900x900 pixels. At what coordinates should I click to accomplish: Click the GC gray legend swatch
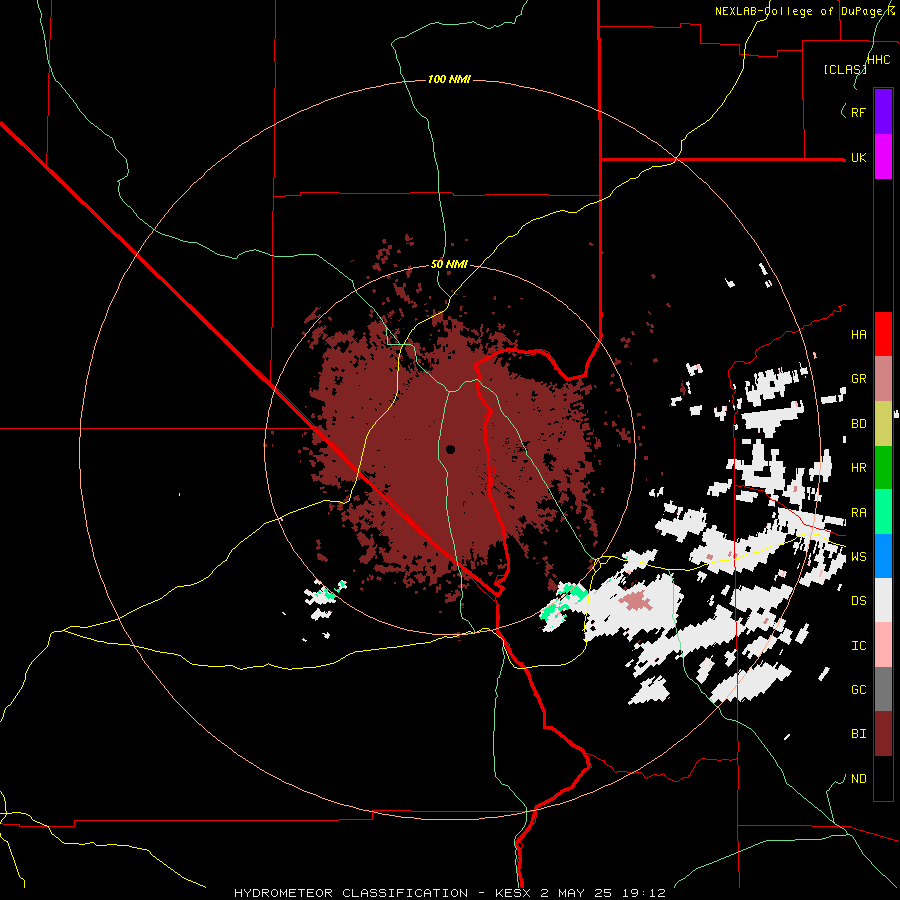(883, 689)
